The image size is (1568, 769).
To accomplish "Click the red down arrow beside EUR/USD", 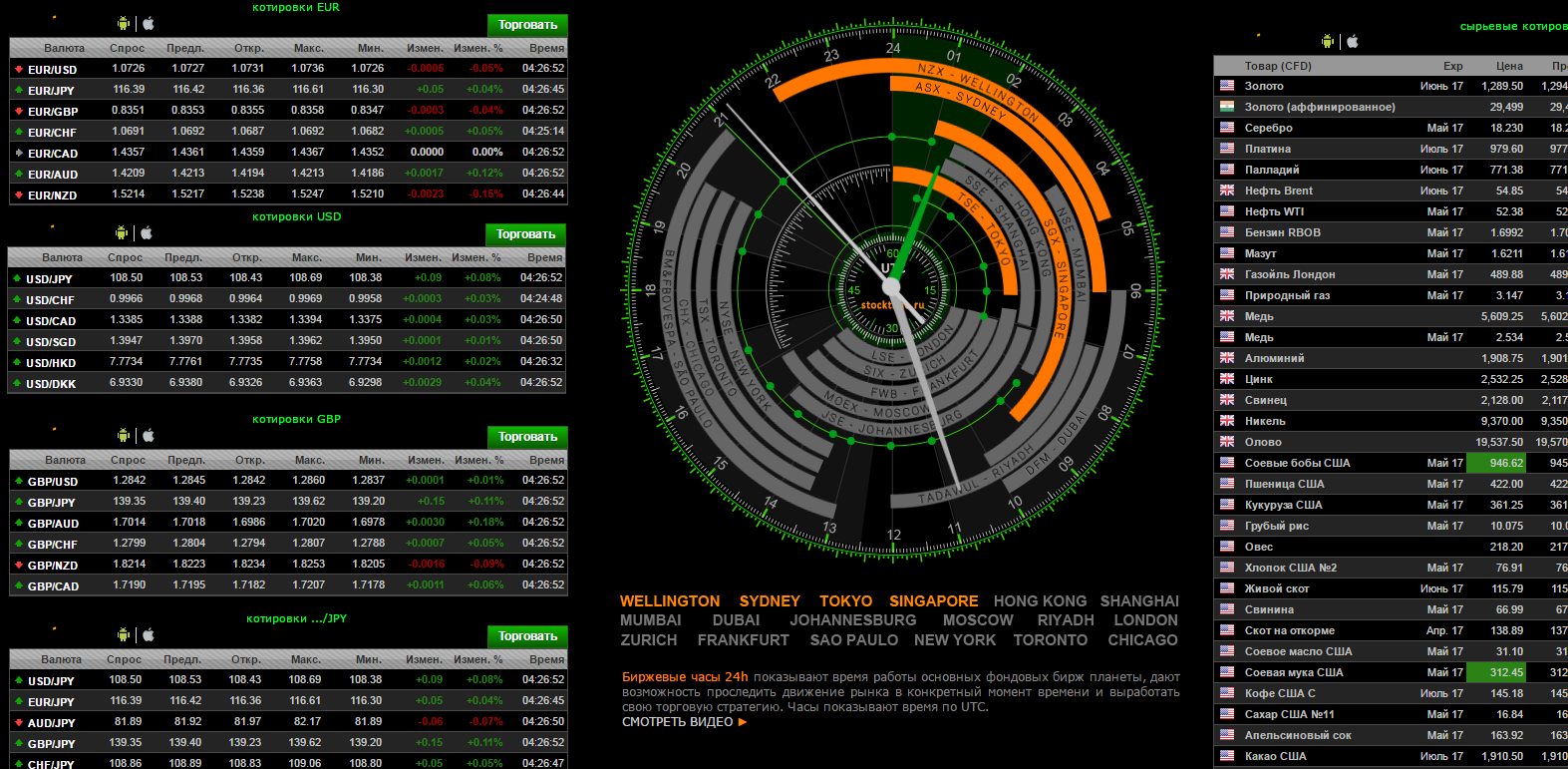I will [x=19, y=70].
